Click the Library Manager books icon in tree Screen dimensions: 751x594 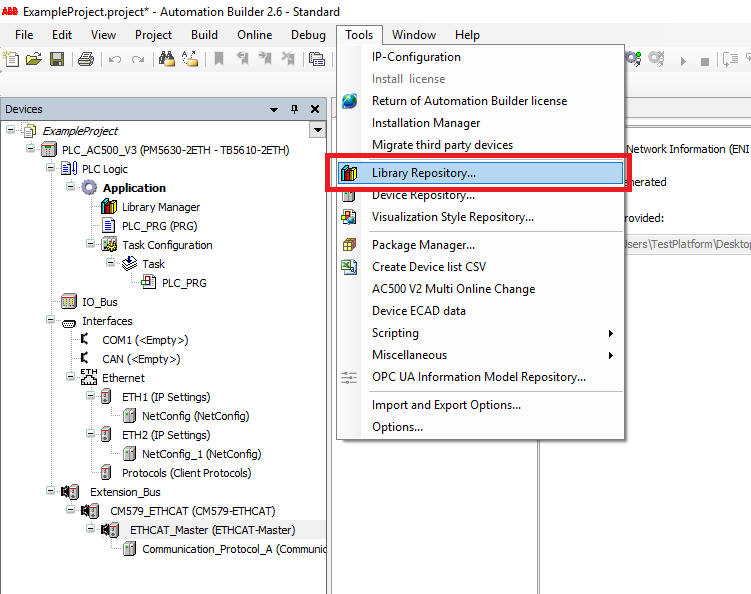109,207
